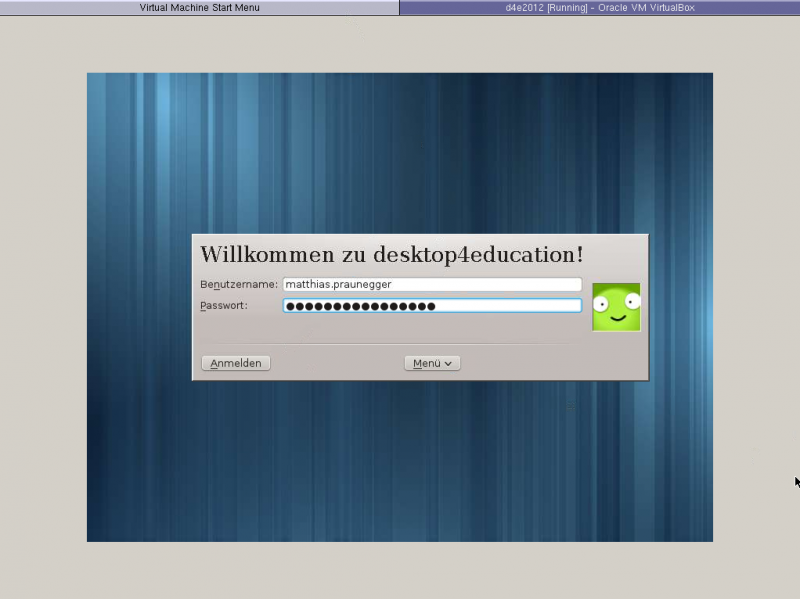Focus the Benutzername input field

432,284
